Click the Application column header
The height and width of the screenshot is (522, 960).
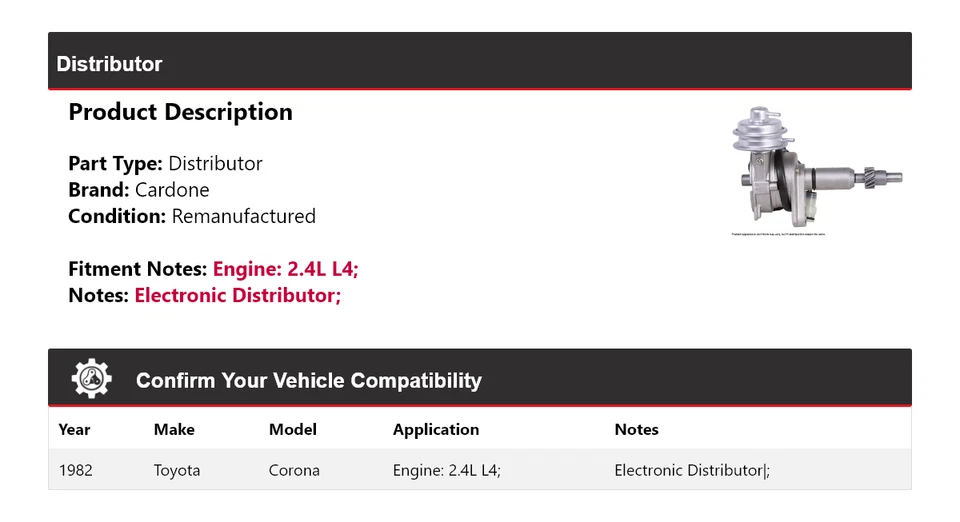pos(435,429)
